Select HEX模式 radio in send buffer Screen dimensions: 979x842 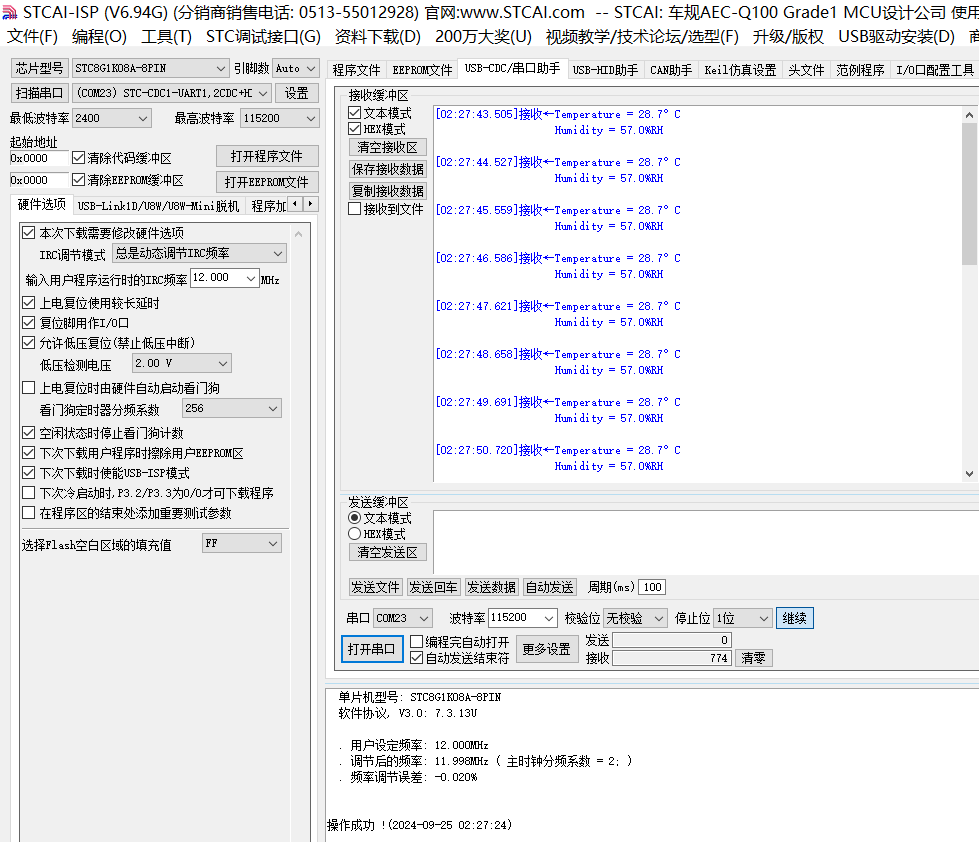(x=354, y=534)
